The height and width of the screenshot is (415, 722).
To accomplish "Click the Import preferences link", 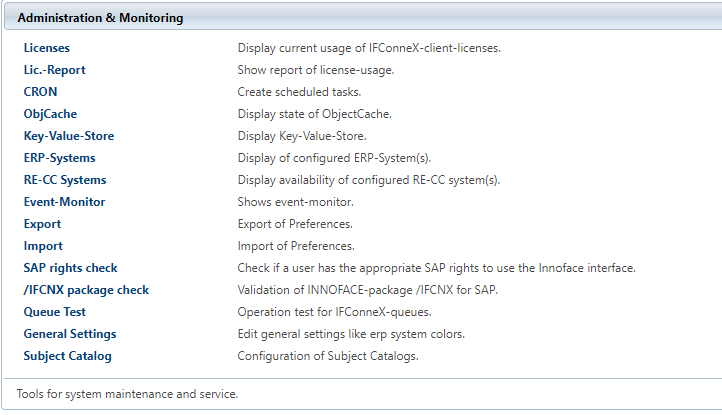I will click(x=43, y=246).
